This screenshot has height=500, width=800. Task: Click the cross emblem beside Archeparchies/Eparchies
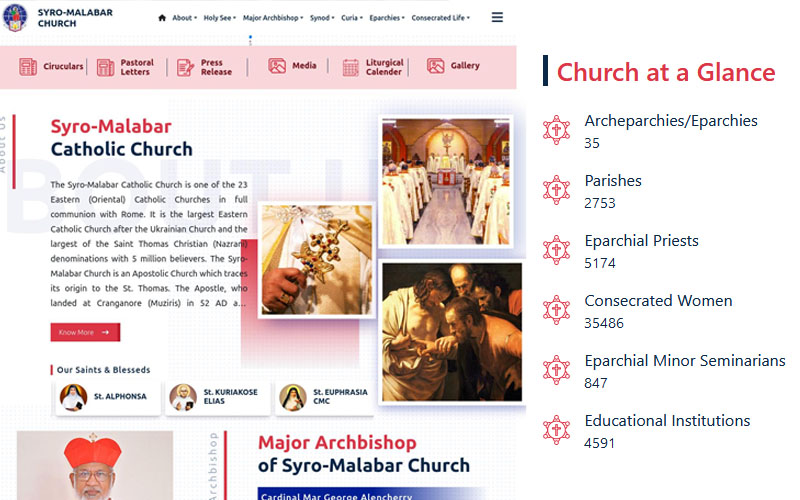556,130
